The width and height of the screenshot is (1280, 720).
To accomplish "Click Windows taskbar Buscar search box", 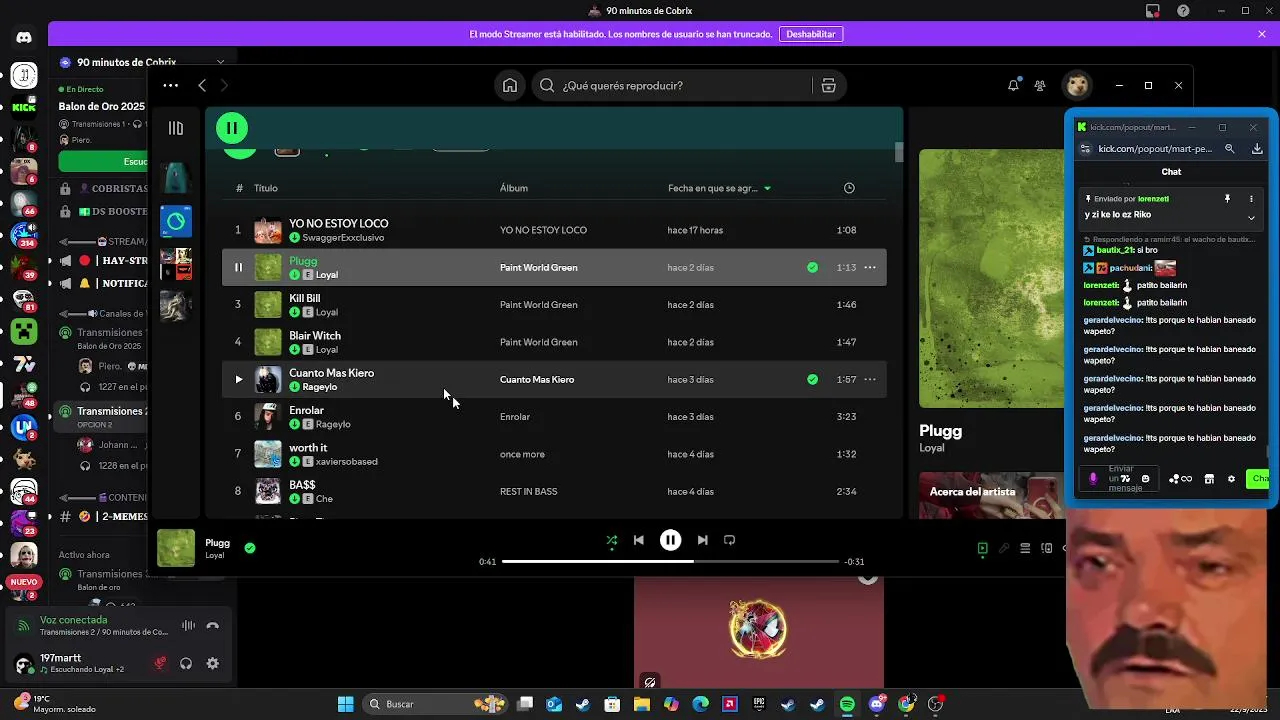I will pos(435,704).
